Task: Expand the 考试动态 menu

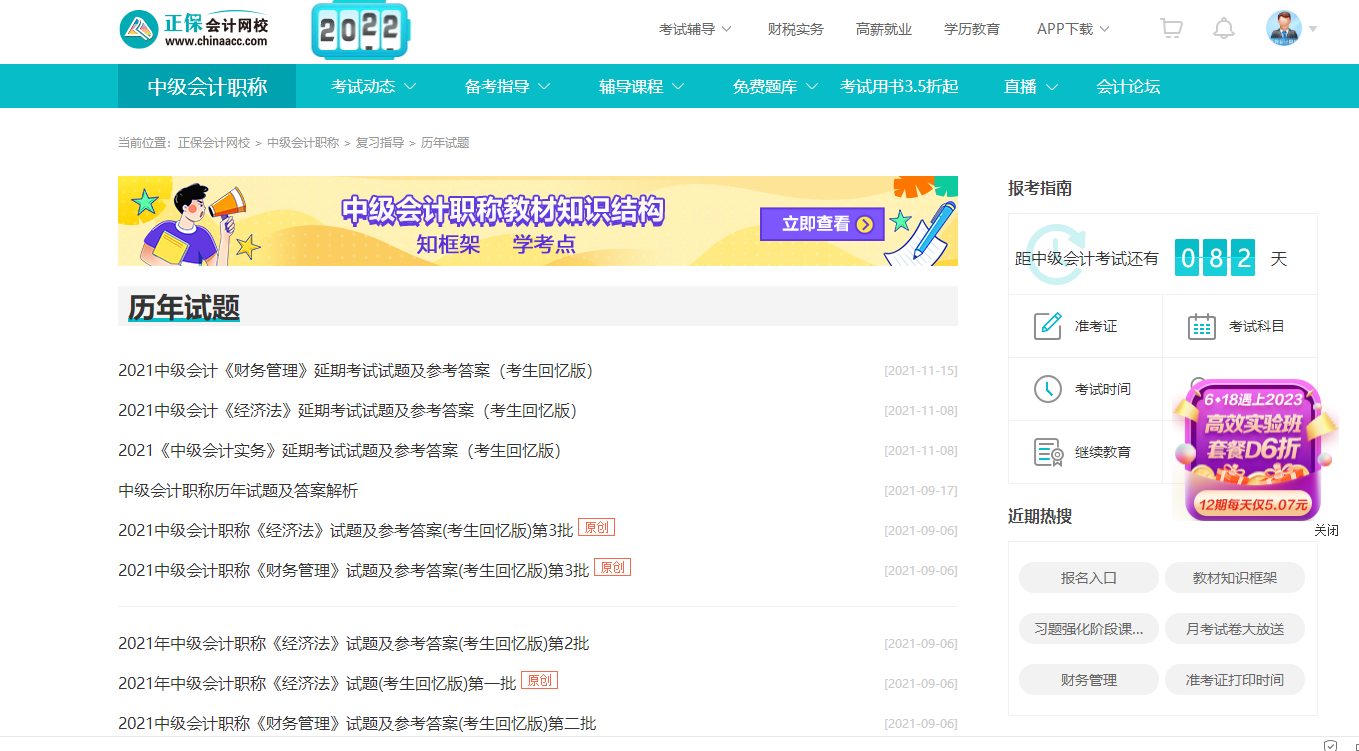Action: [364, 86]
